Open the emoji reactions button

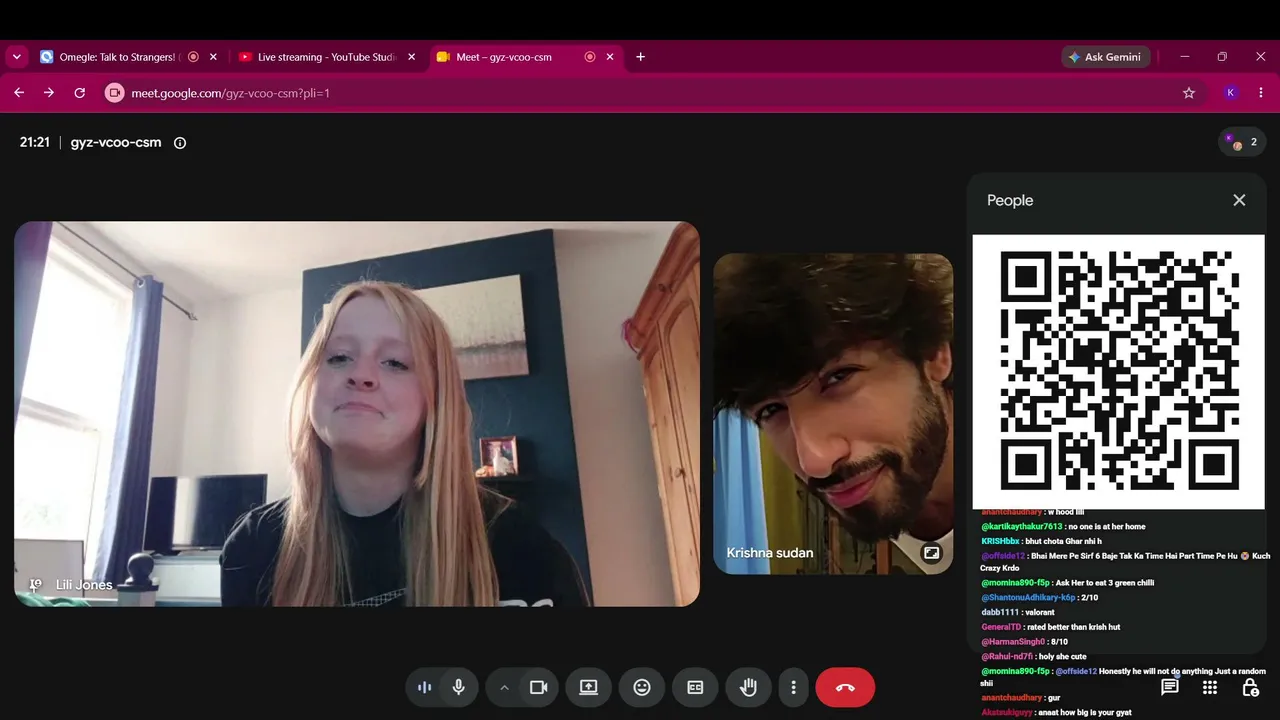642,687
